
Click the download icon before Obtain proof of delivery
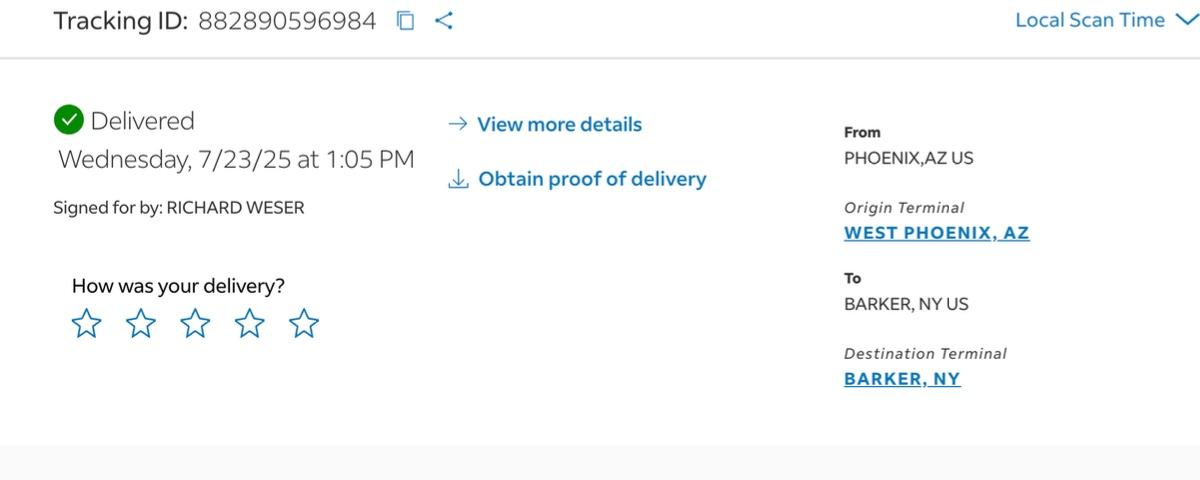(458, 179)
